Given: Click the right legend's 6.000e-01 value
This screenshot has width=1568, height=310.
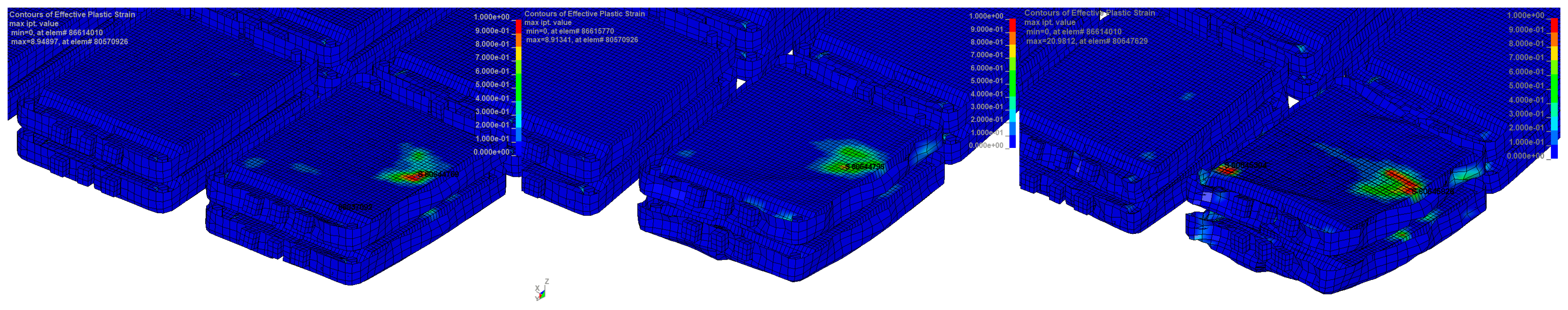Looking at the screenshot, I should click(1526, 72).
